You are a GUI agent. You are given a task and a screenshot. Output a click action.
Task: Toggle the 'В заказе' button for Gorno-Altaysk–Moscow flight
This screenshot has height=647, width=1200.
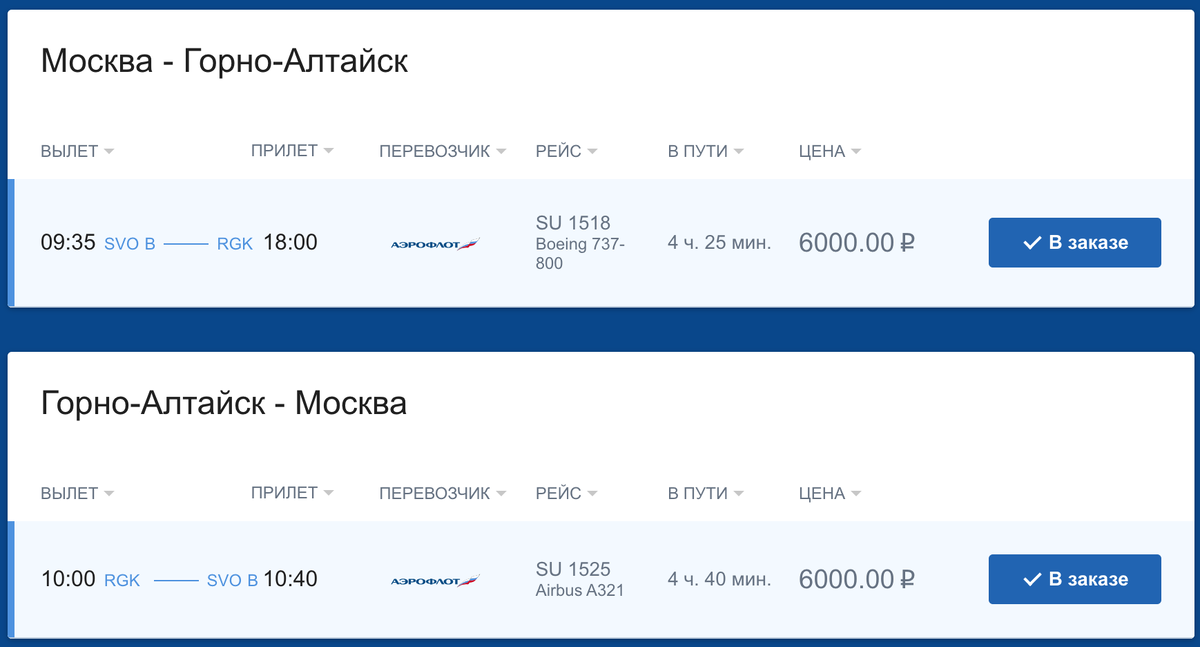coord(1074,580)
